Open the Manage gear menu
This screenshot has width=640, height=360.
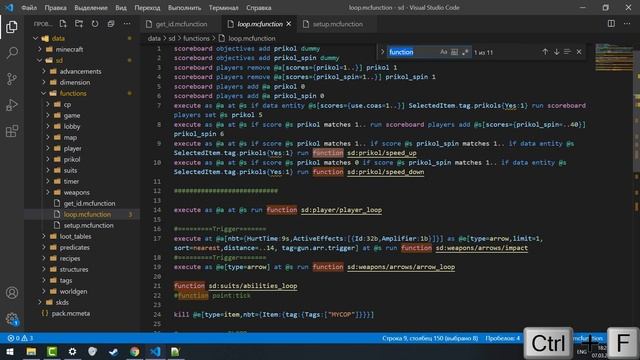click(x=12, y=319)
